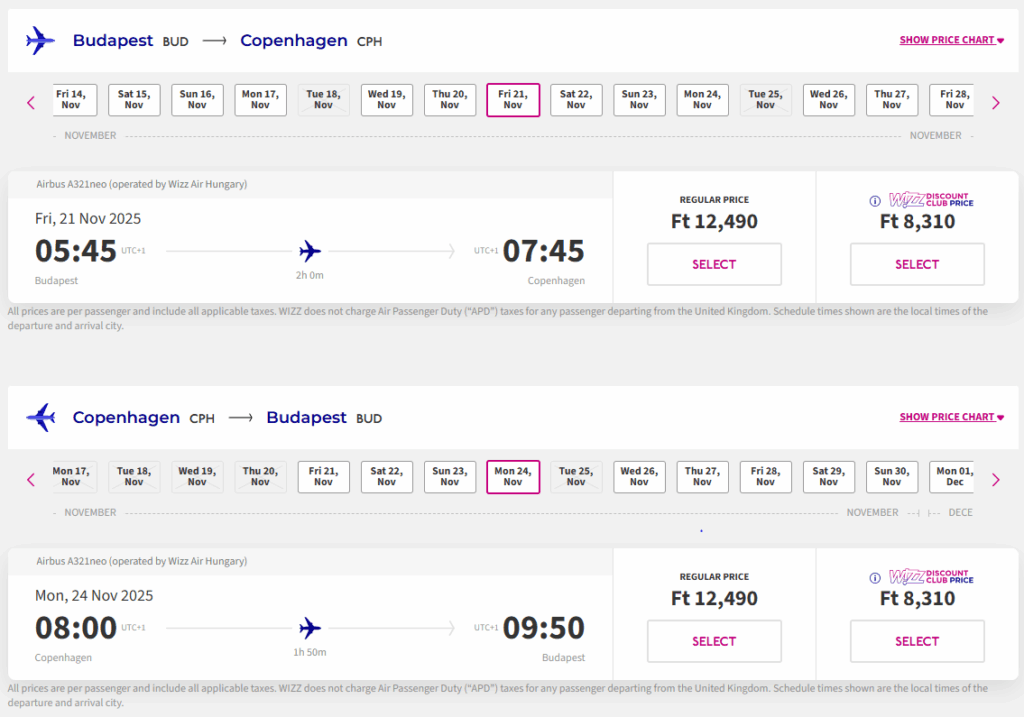Expand Show Price Chart for outbound flight
Screen dimensions: 1024x717
(951, 41)
